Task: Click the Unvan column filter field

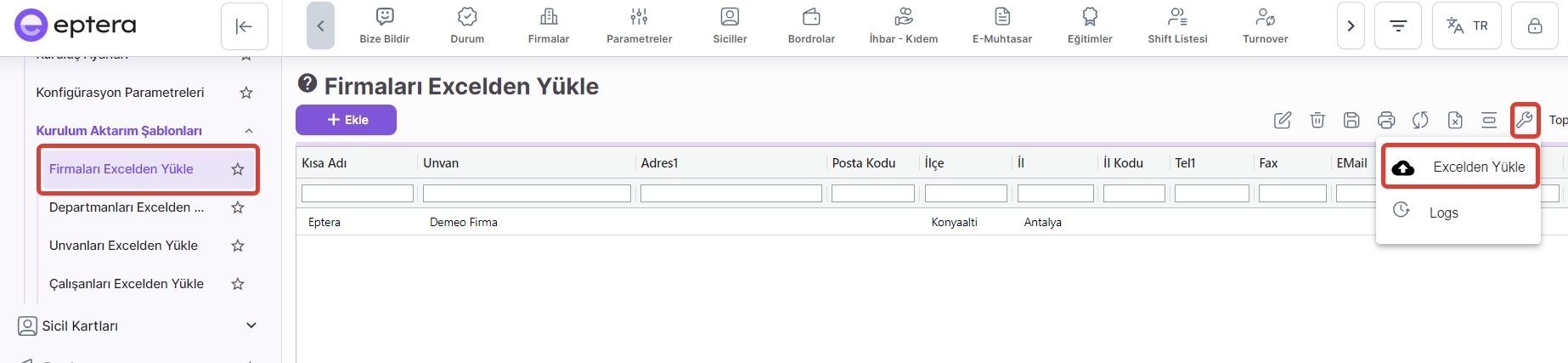Action: 527,194
